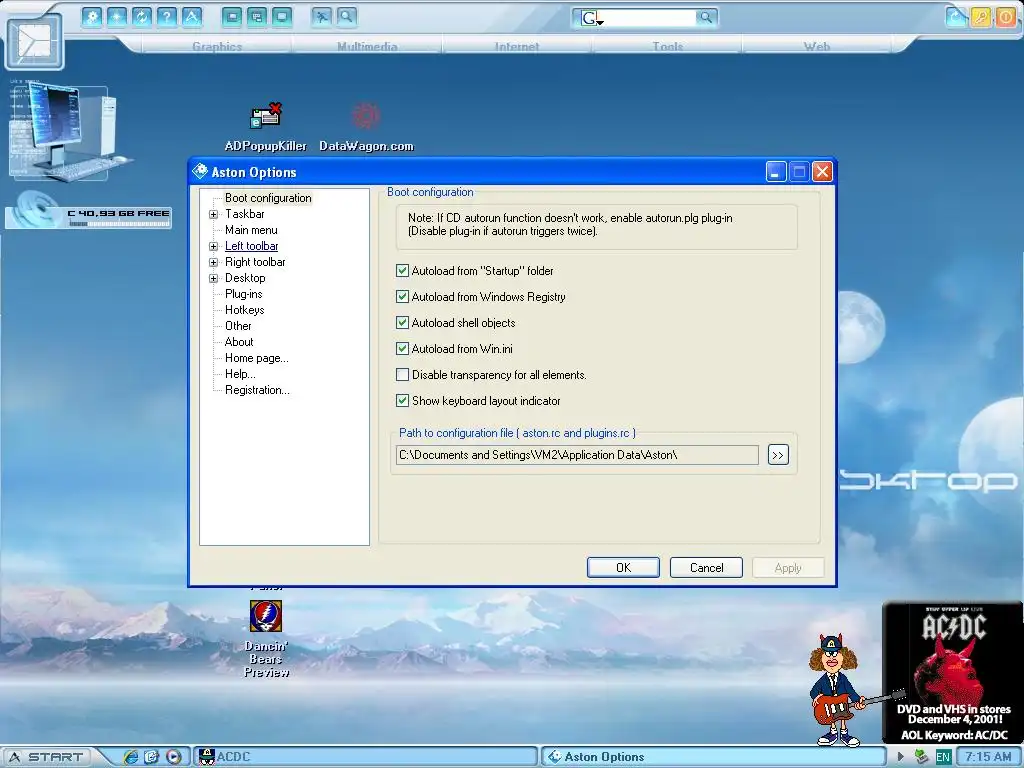1024x768 pixels.
Task: Select Boot configuration in tree
Action: (x=268, y=198)
